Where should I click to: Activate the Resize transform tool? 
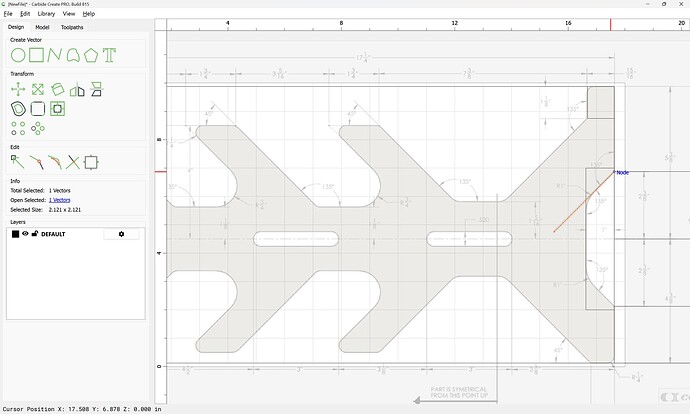coord(38,89)
